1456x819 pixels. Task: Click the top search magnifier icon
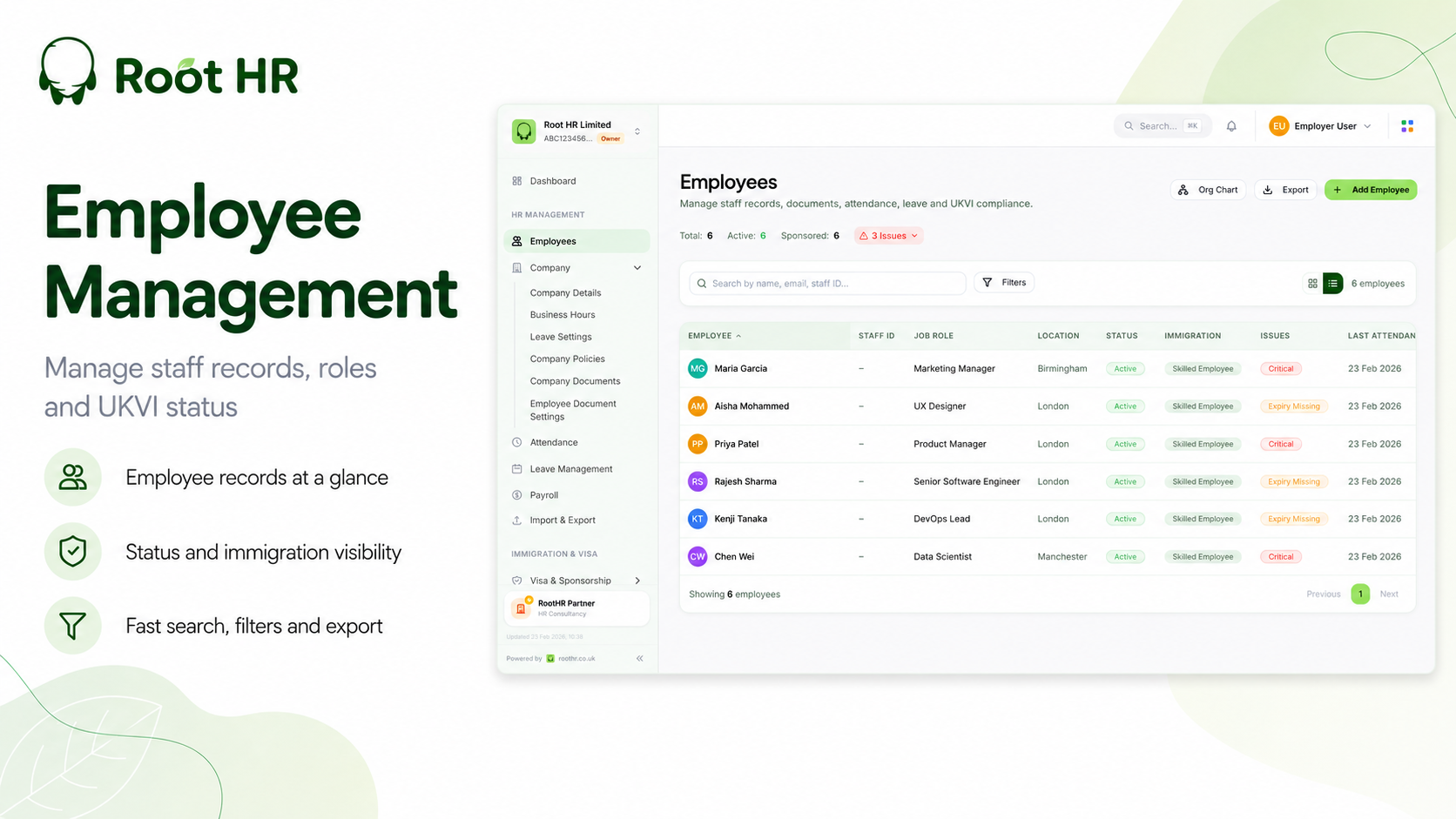(1129, 126)
